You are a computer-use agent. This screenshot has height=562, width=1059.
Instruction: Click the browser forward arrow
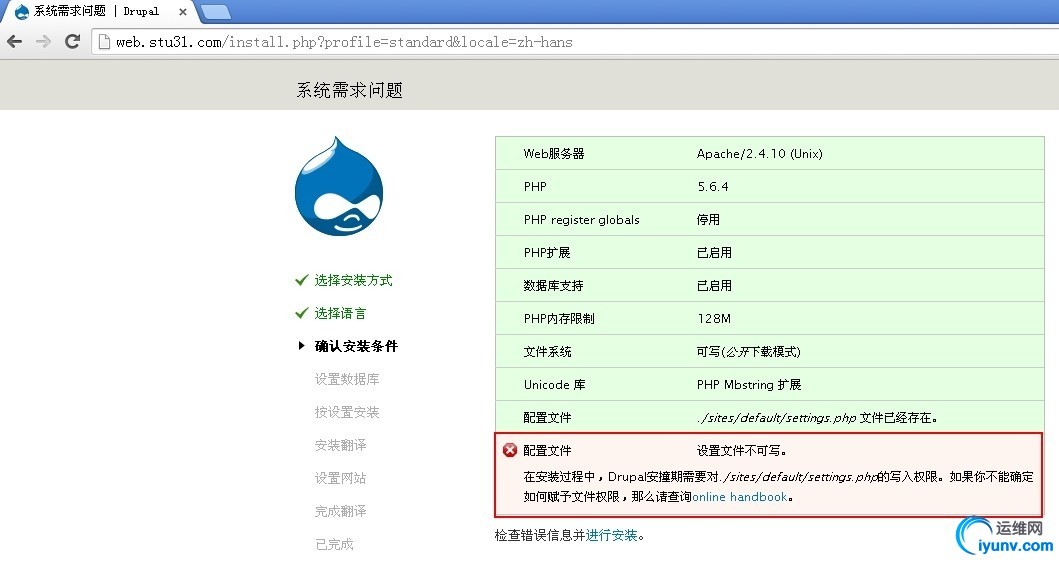pyautogui.click(x=43, y=42)
